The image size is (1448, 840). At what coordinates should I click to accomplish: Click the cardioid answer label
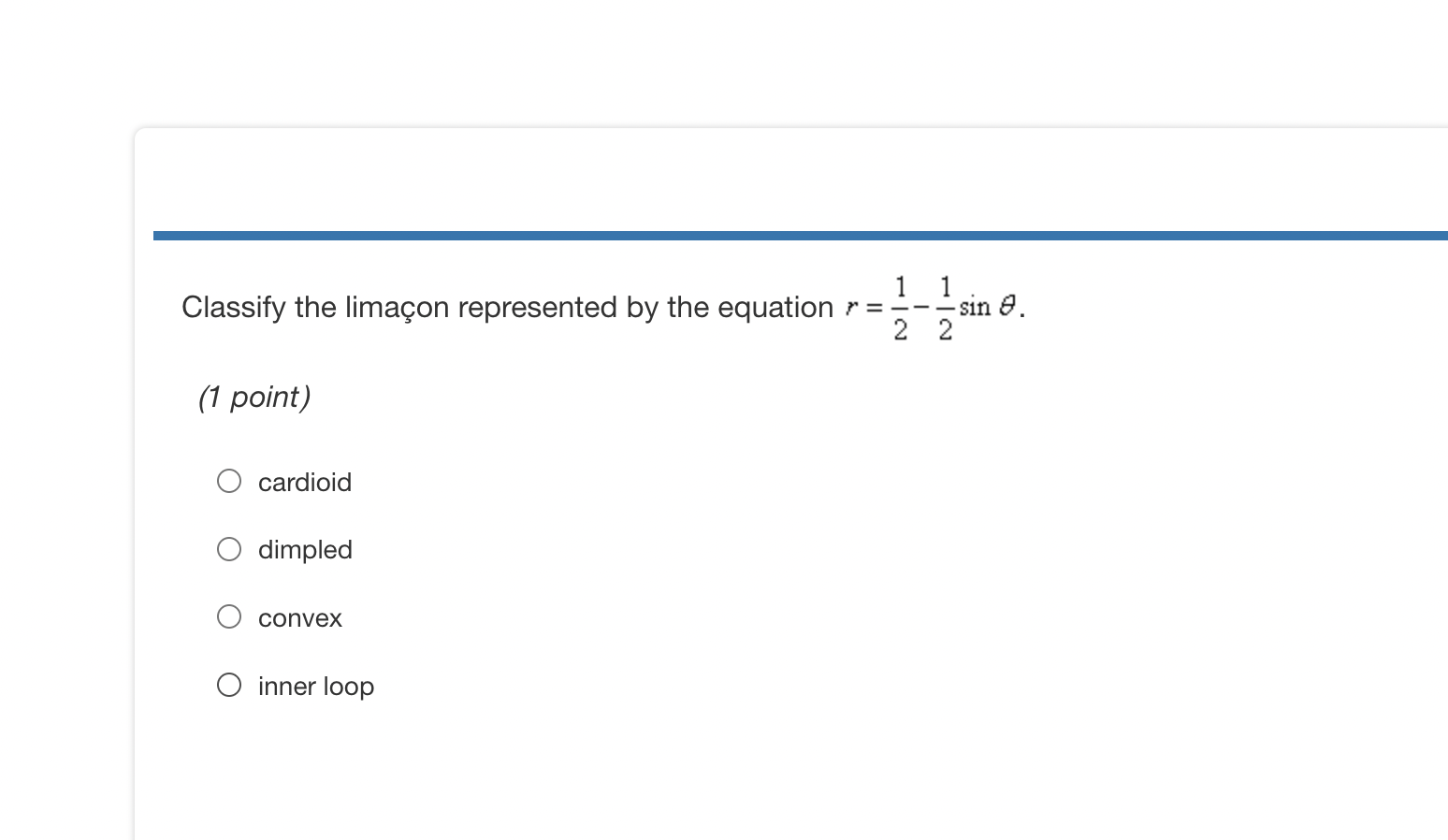point(305,483)
